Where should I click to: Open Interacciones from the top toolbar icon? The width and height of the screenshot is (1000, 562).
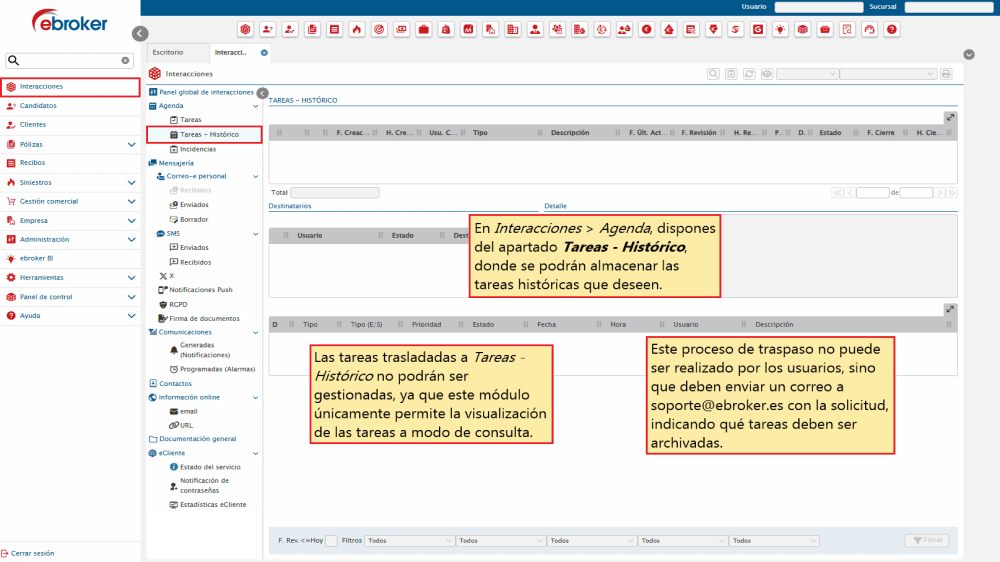(x=246, y=29)
